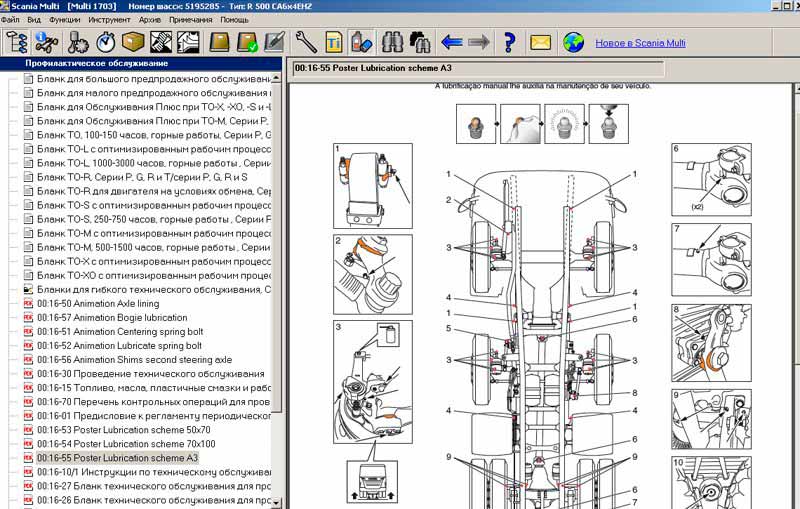This screenshot has width=800, height=509.
Task: Click the yellow envelope mail icon
Action: pos(540,42)
